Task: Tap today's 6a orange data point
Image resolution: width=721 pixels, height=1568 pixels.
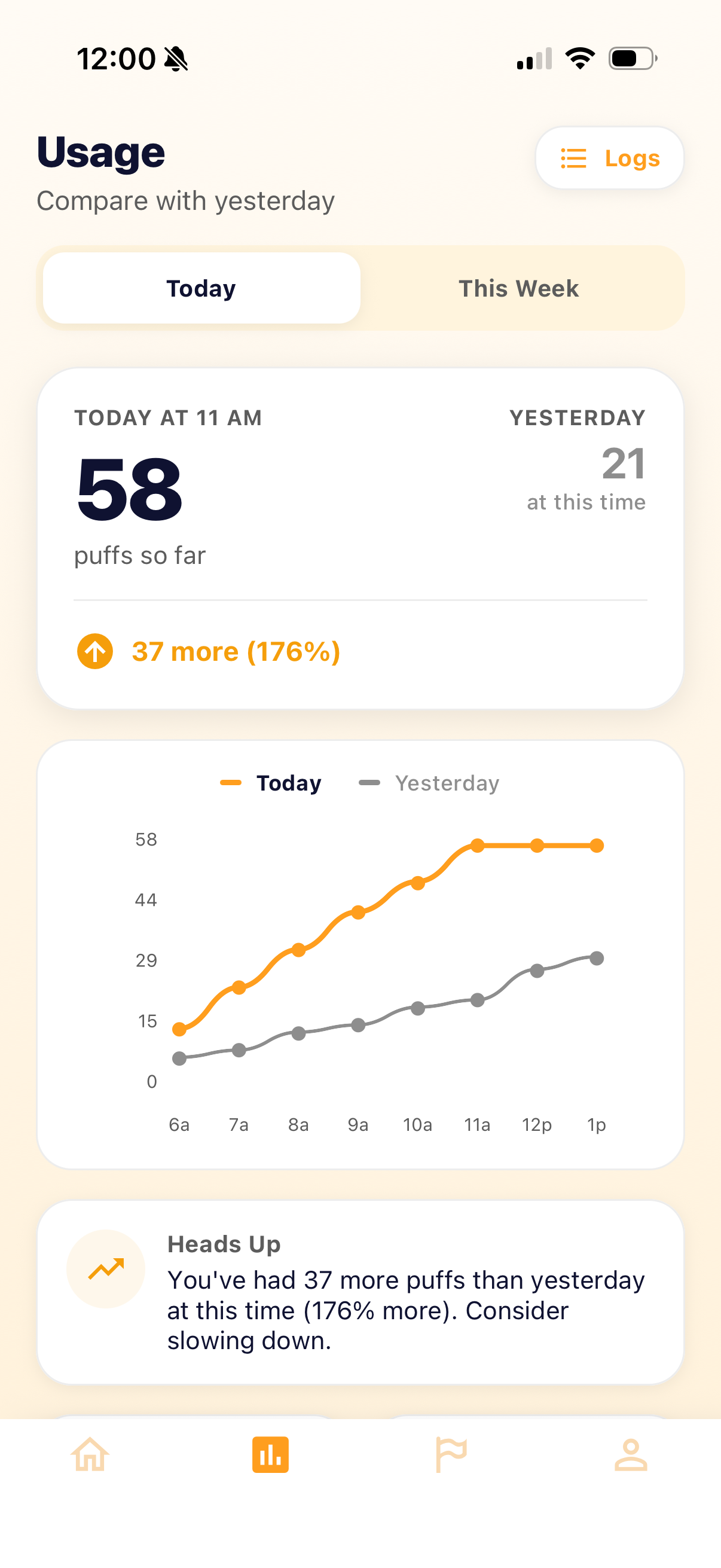Action: pyautogui.click(x=179, y=1029)
